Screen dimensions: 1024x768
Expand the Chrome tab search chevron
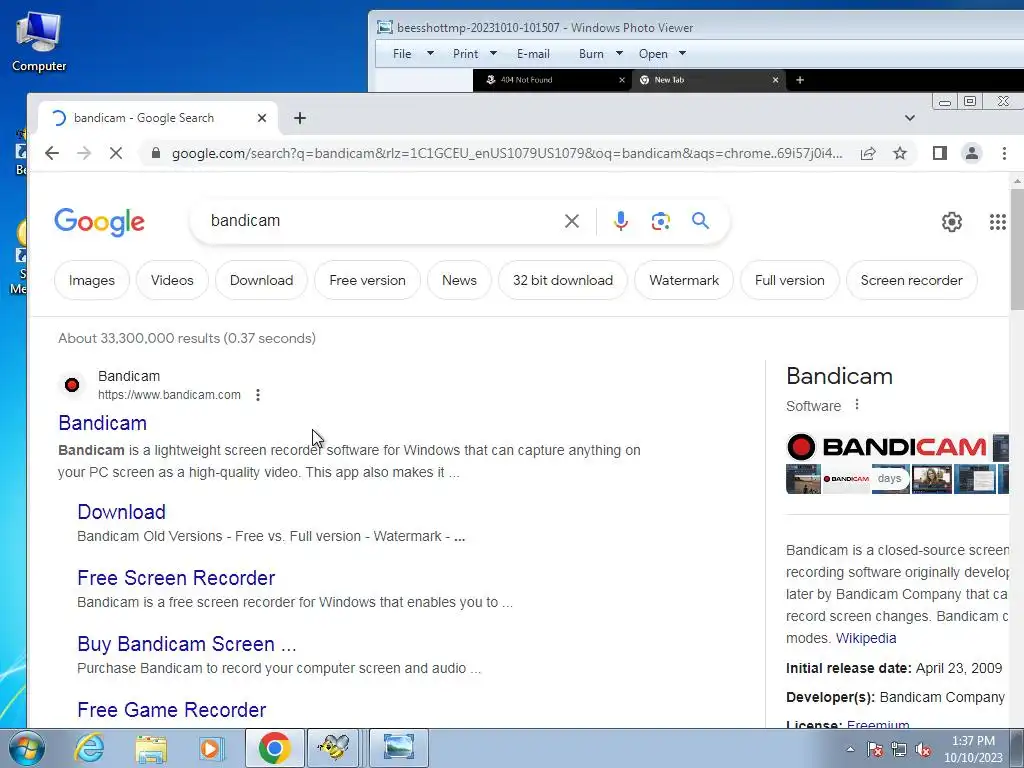point(910,118)
